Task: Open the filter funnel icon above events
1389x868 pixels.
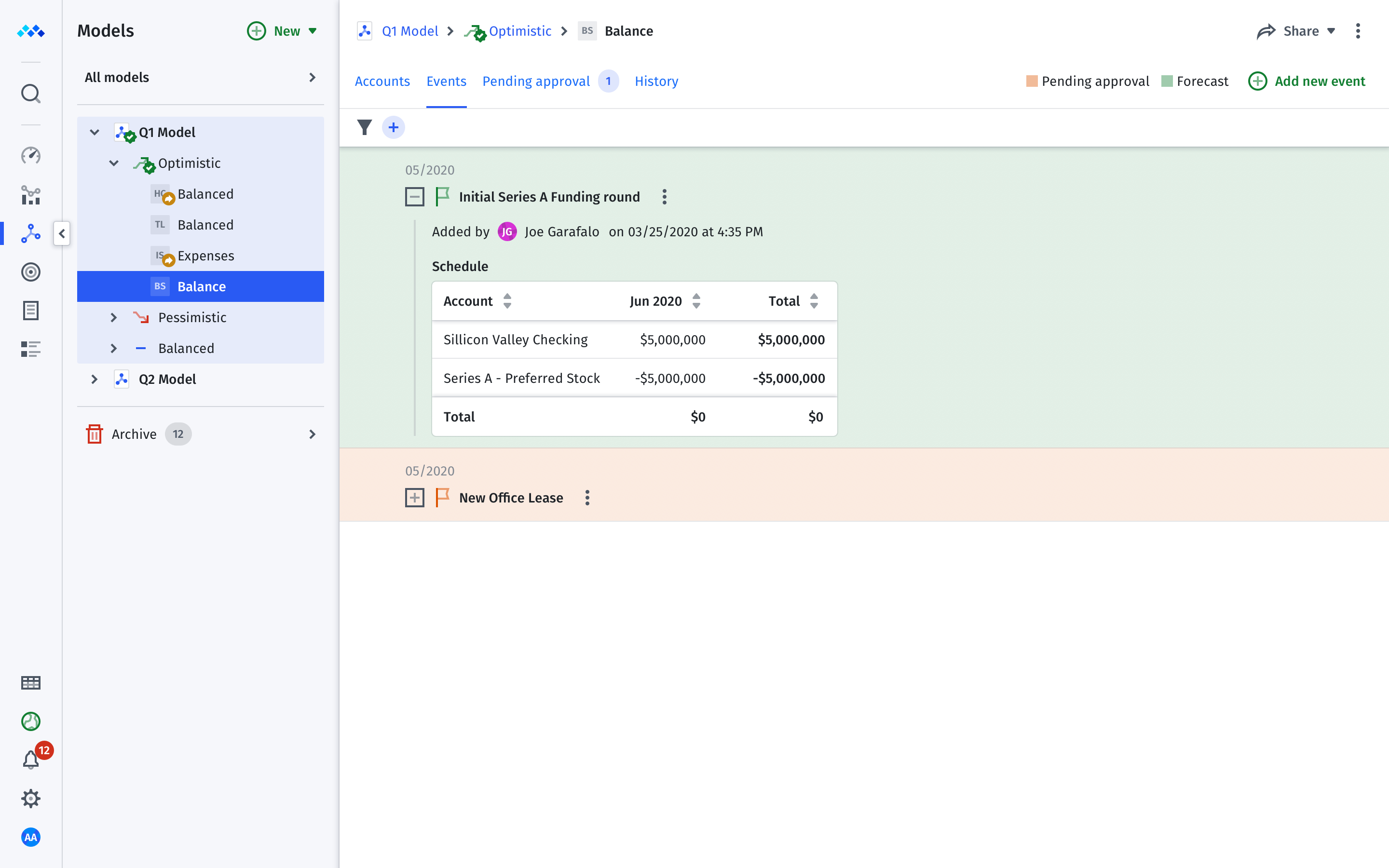Action: [365, 127]
